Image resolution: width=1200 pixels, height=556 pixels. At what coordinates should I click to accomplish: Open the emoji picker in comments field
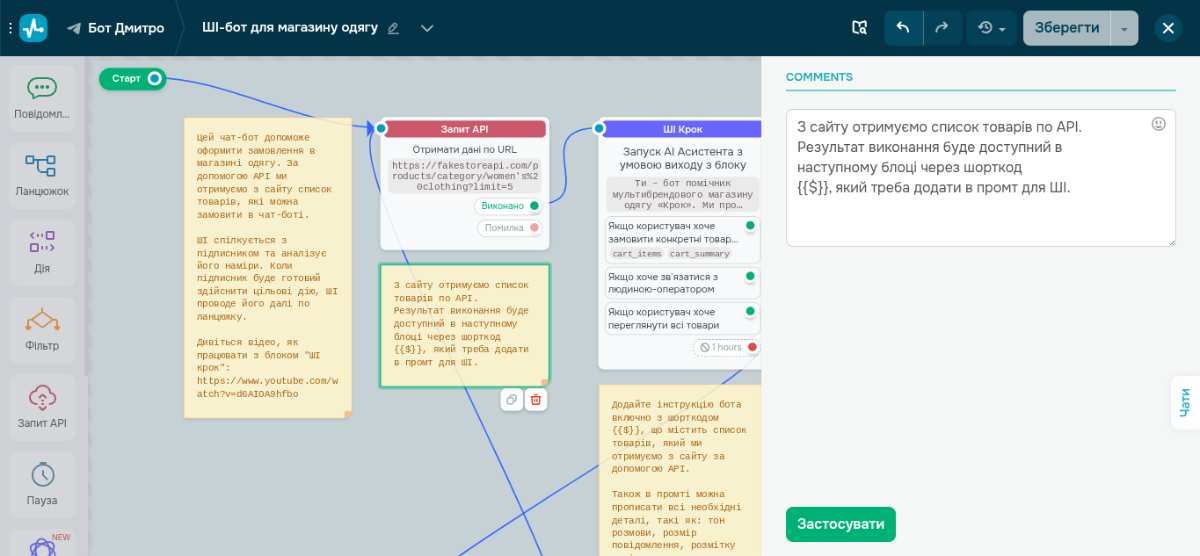pos(1159,124)
